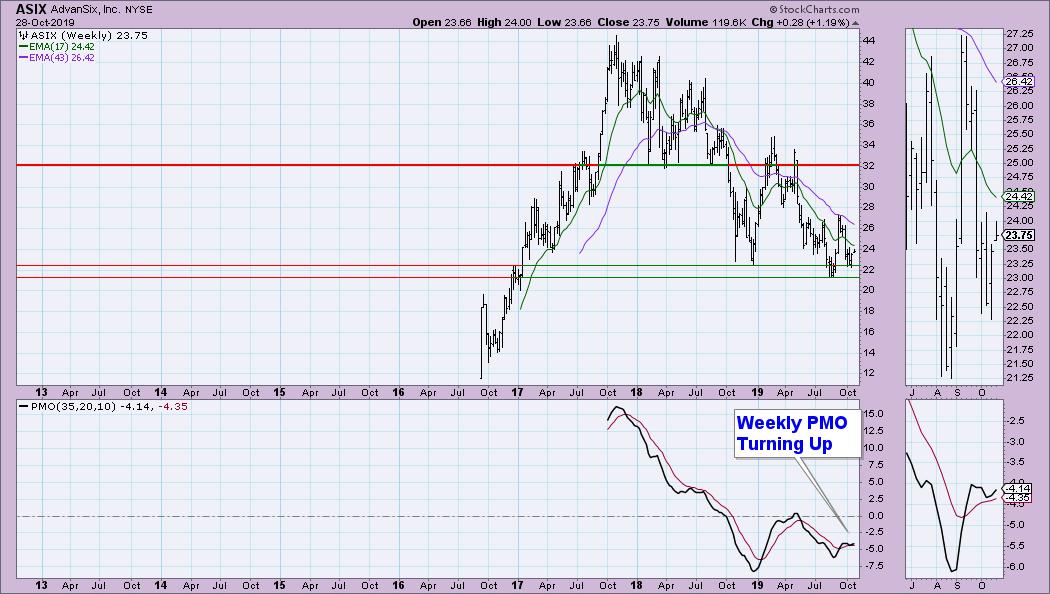Viewport: 1050px width, 594px height.
Task: Click the 12.5 label on the PMO axis
Action: [x=873, y=431]
